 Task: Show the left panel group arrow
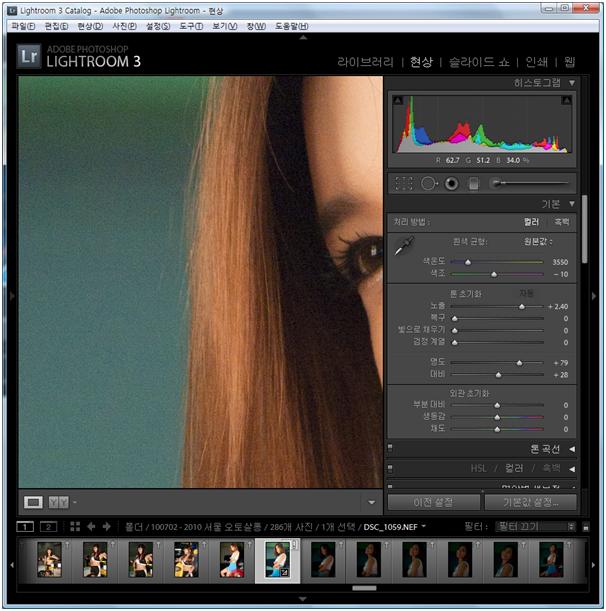pyautogui.click(x=12, y=296)
